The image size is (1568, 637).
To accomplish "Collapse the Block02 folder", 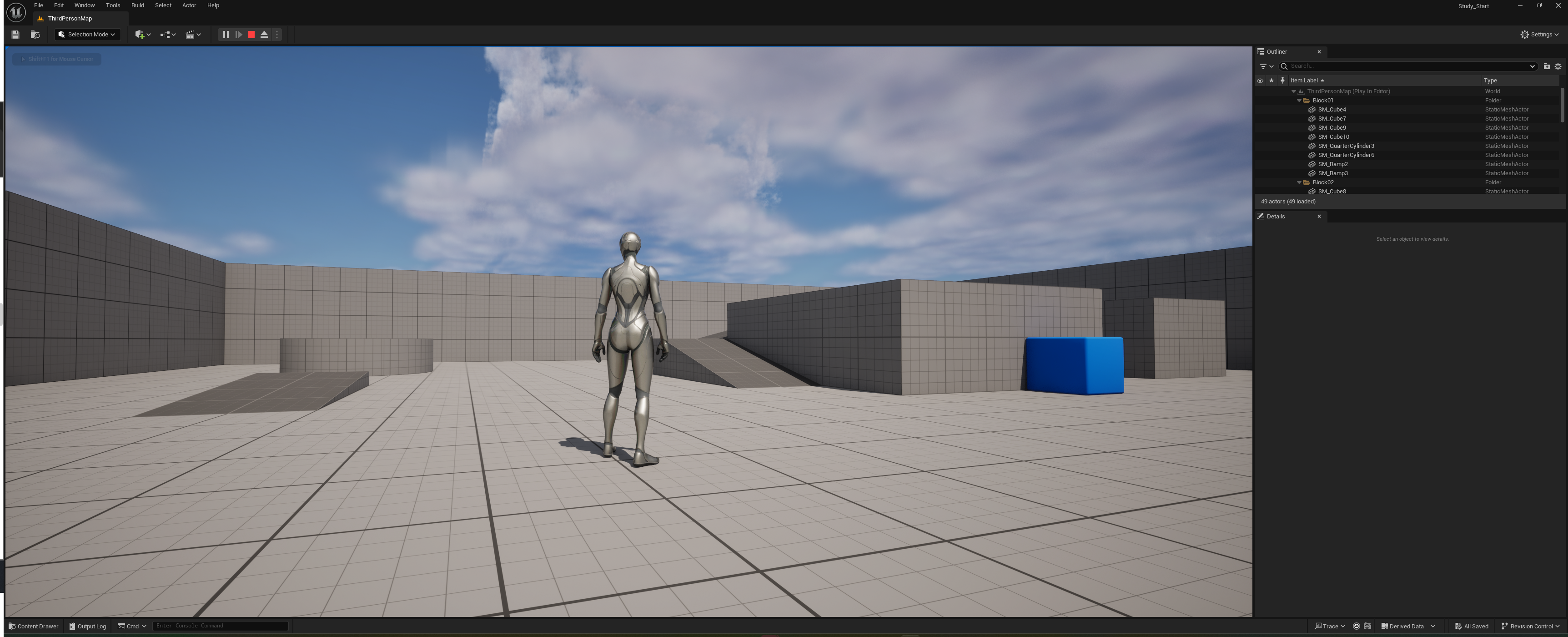I will coord(1299,182).
